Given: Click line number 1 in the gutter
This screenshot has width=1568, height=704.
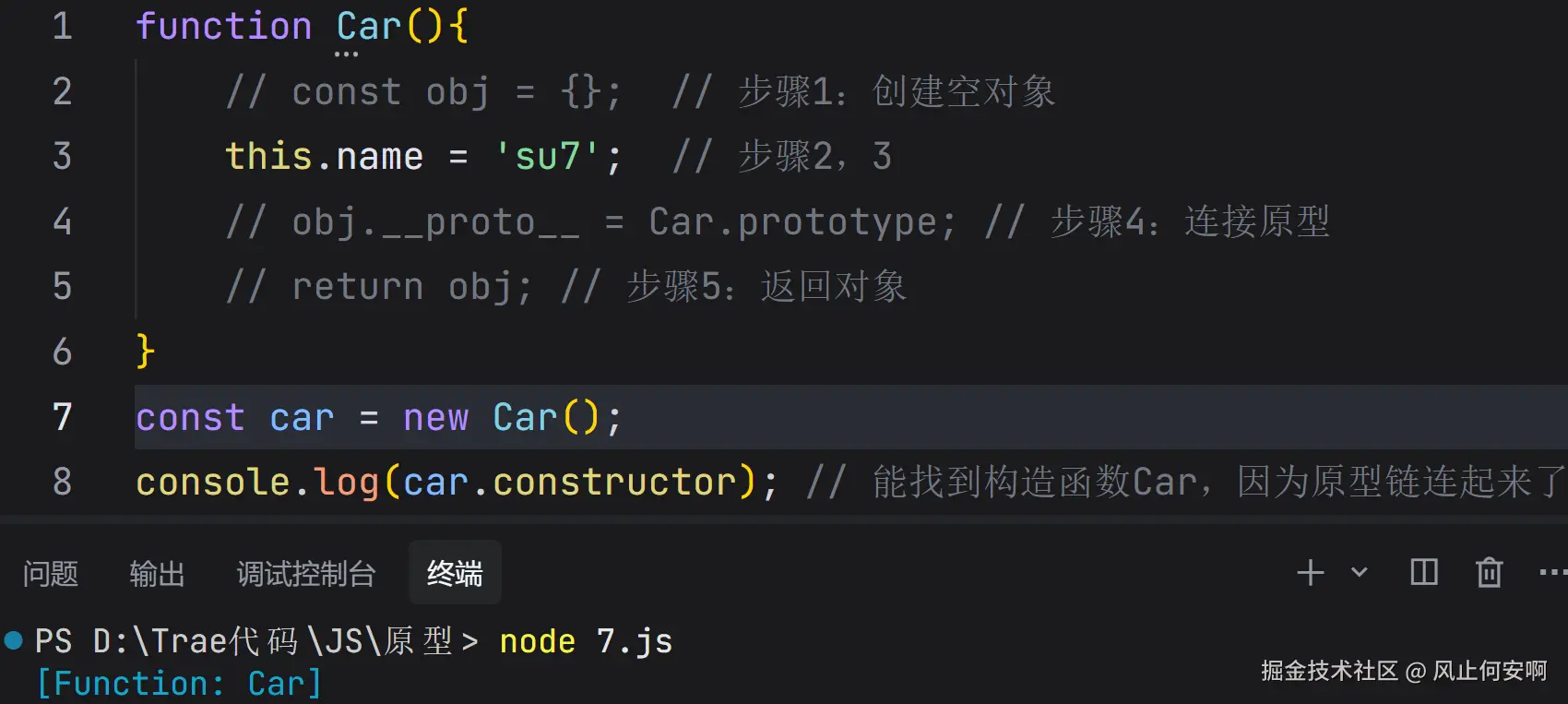Looking at the screenshot, I should pyautogui.click(x=62, y=26).
